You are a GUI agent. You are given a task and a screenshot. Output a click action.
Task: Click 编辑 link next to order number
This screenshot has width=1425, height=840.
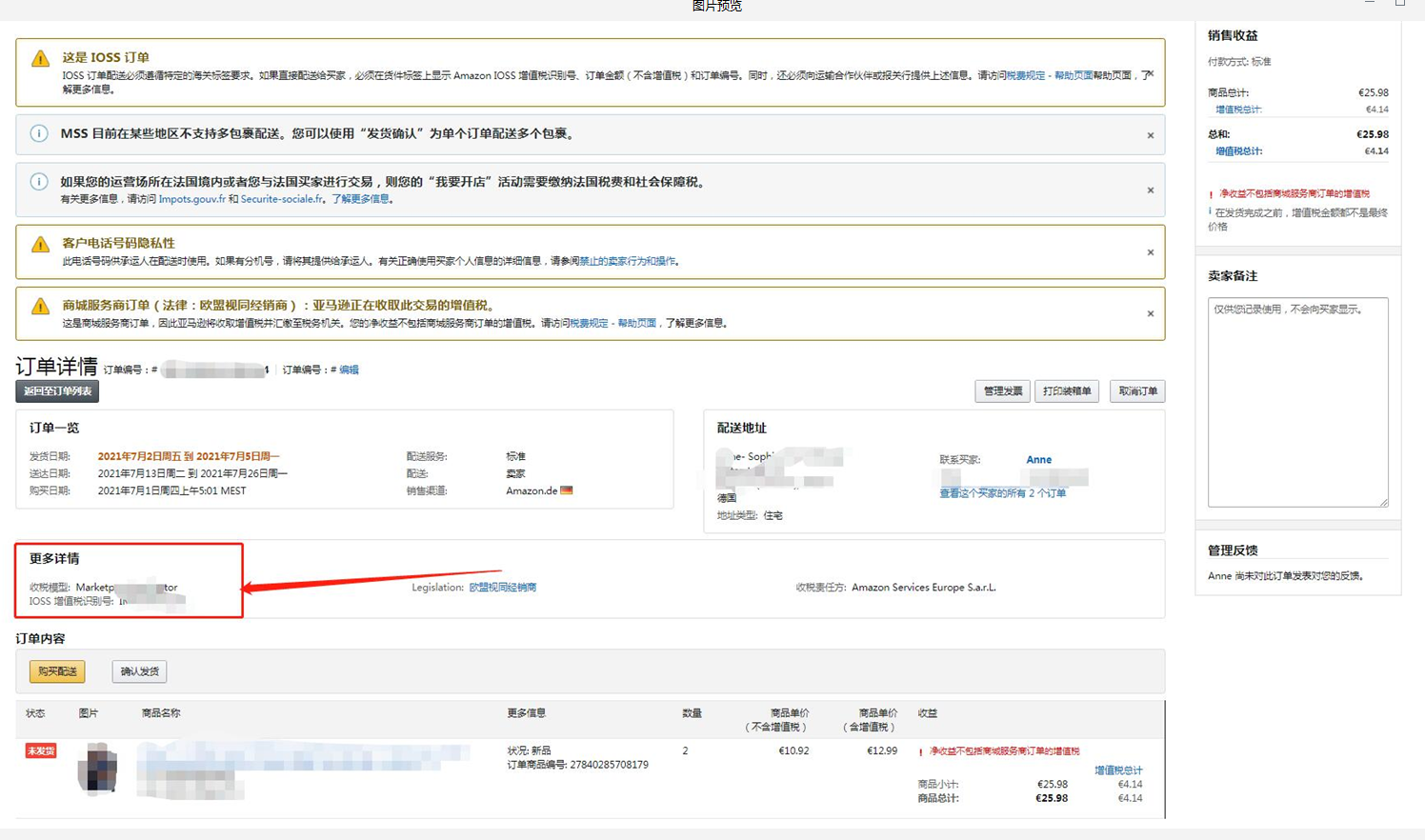point(349,370)
